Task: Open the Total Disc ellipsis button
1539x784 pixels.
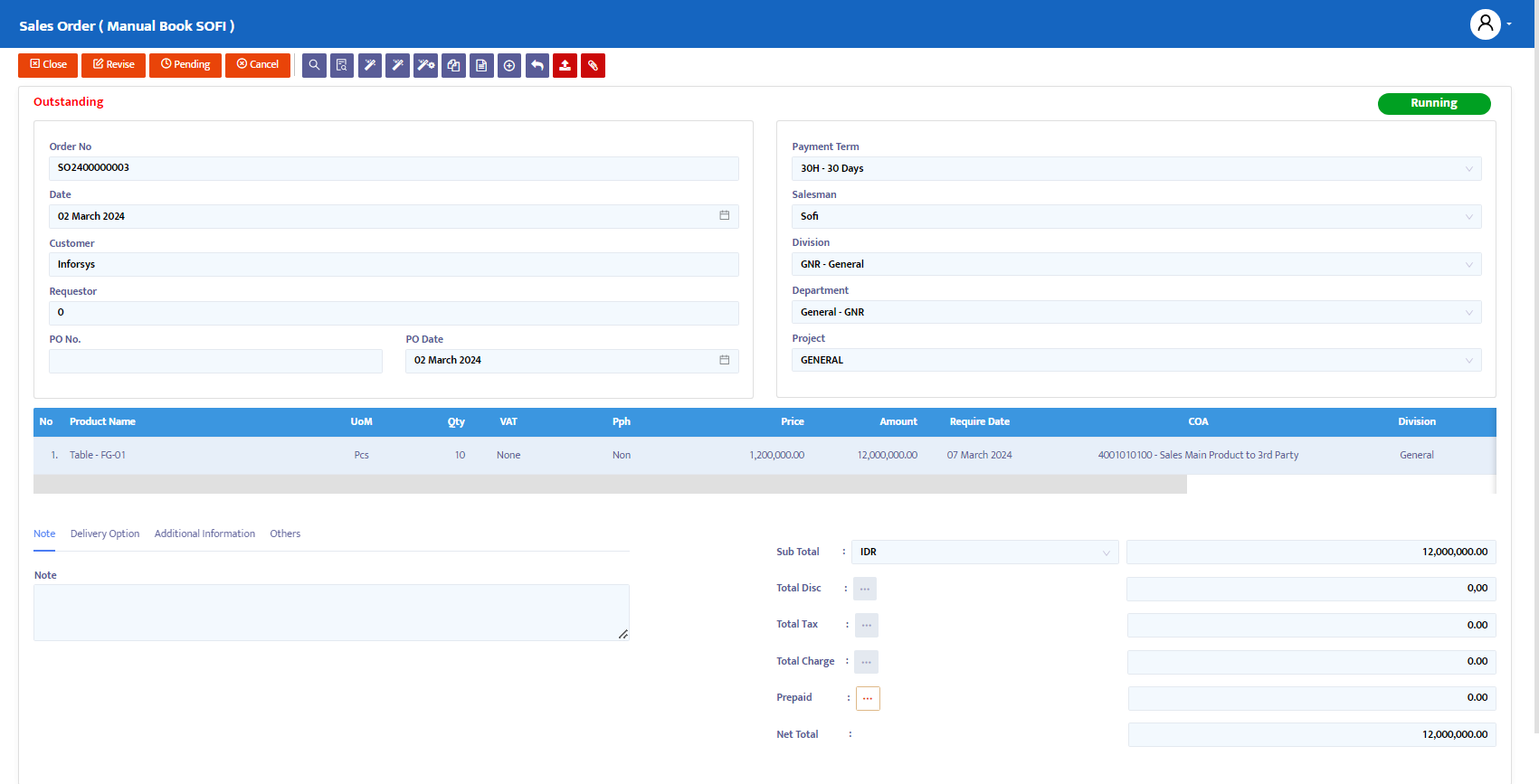Action: [x=865, y=589]
